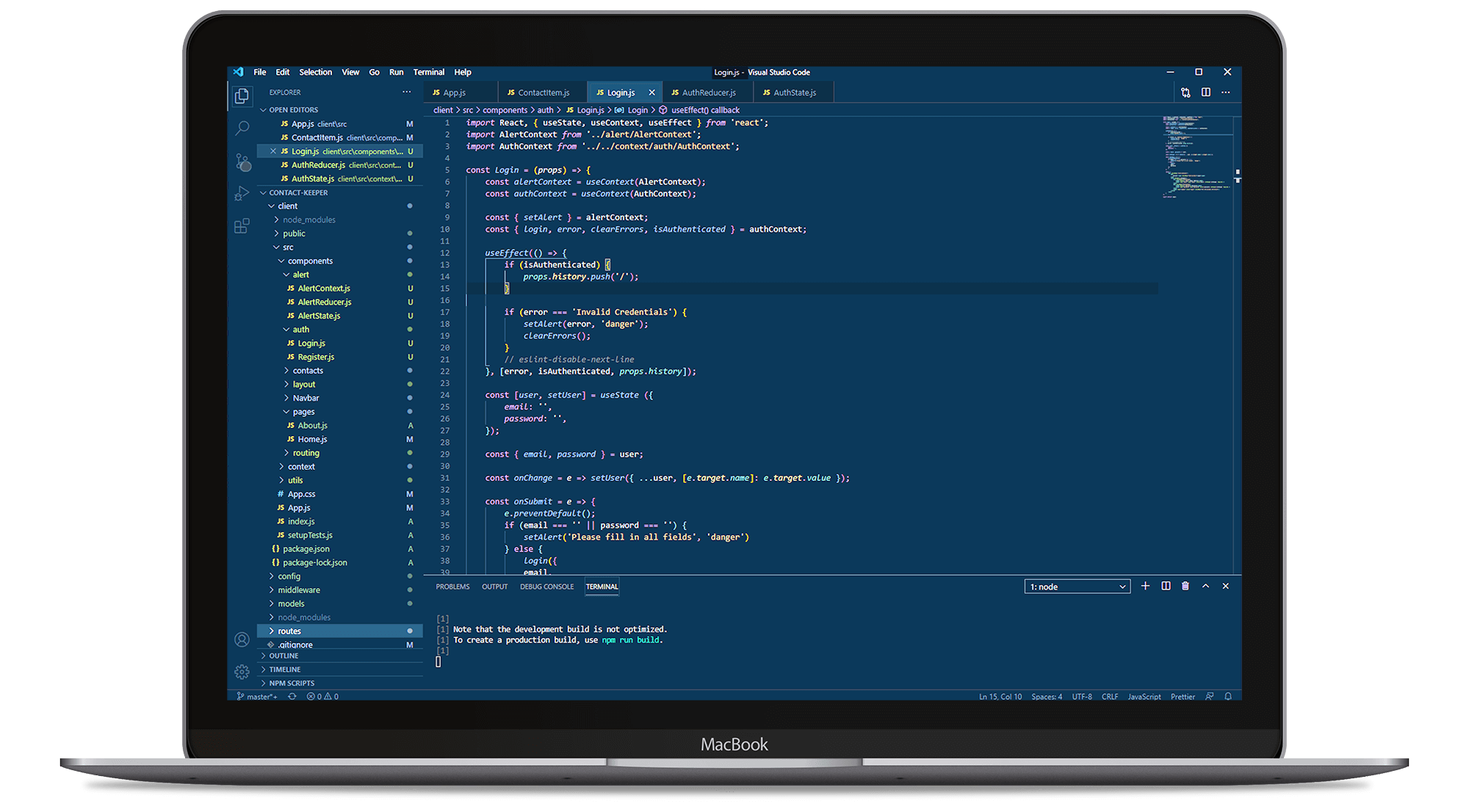Click the VS Code logo icon
The width and height of the screenshot is (1469, 812).
[x=238, y=72]
